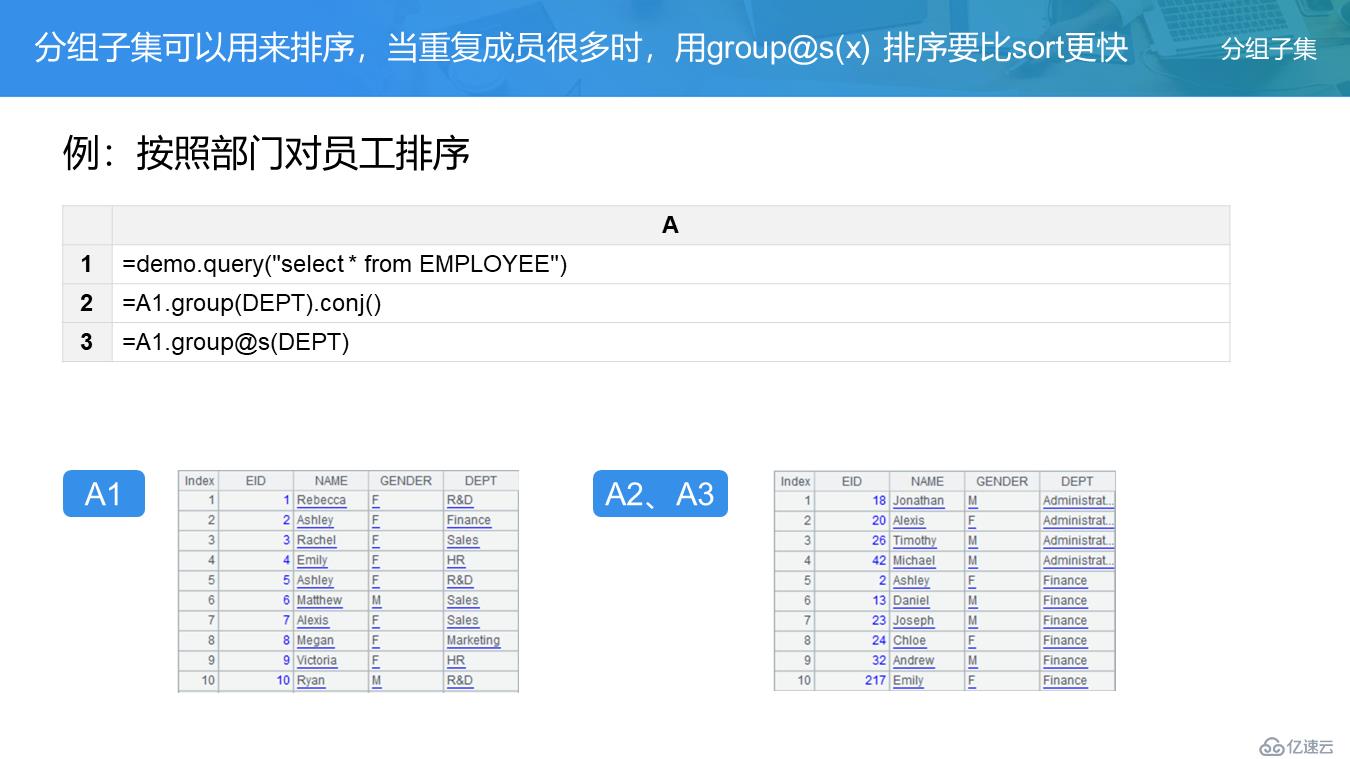Click the DEPT column header in the A2、A3 table
Screen dimensions: 1350x759
[1077, 481]
